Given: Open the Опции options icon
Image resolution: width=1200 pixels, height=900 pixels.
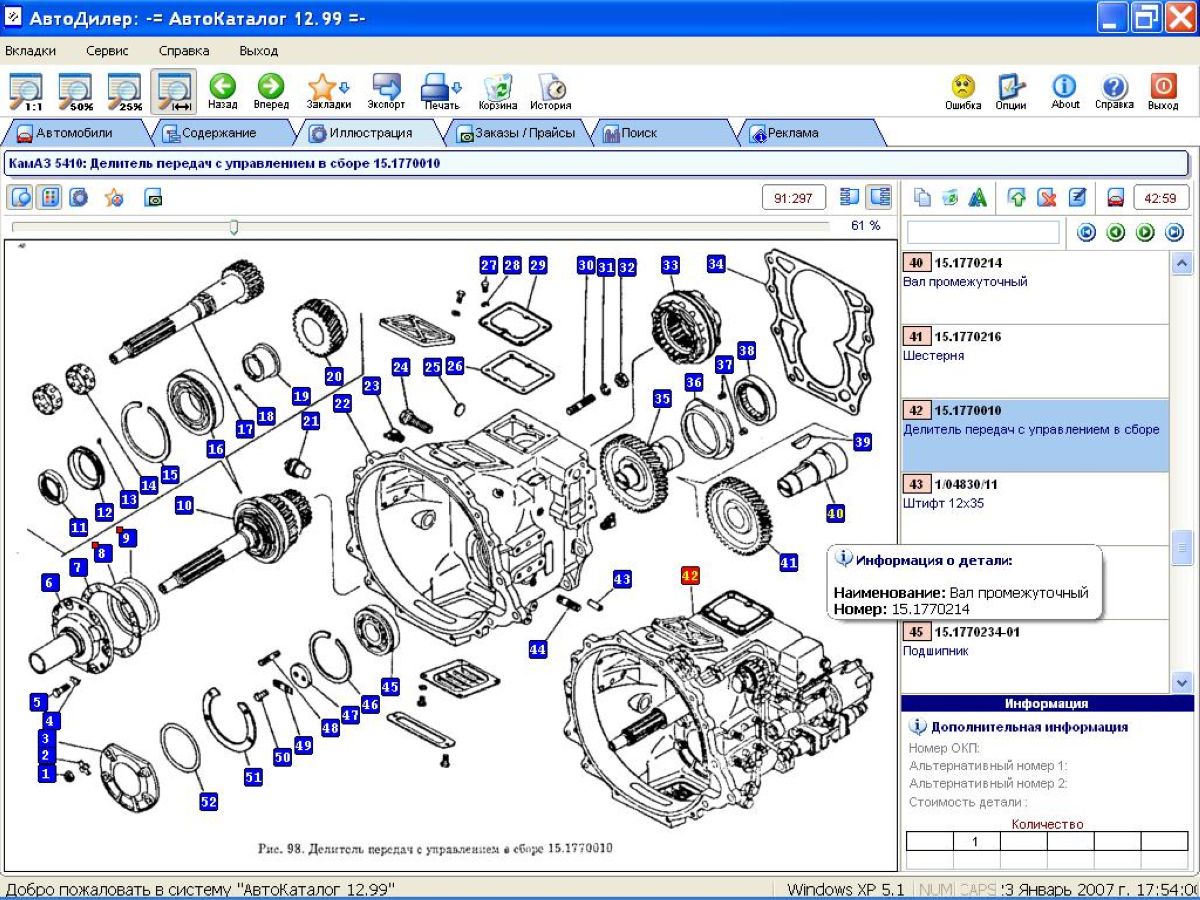Looking at the screenshot, I should [1011, 91].
